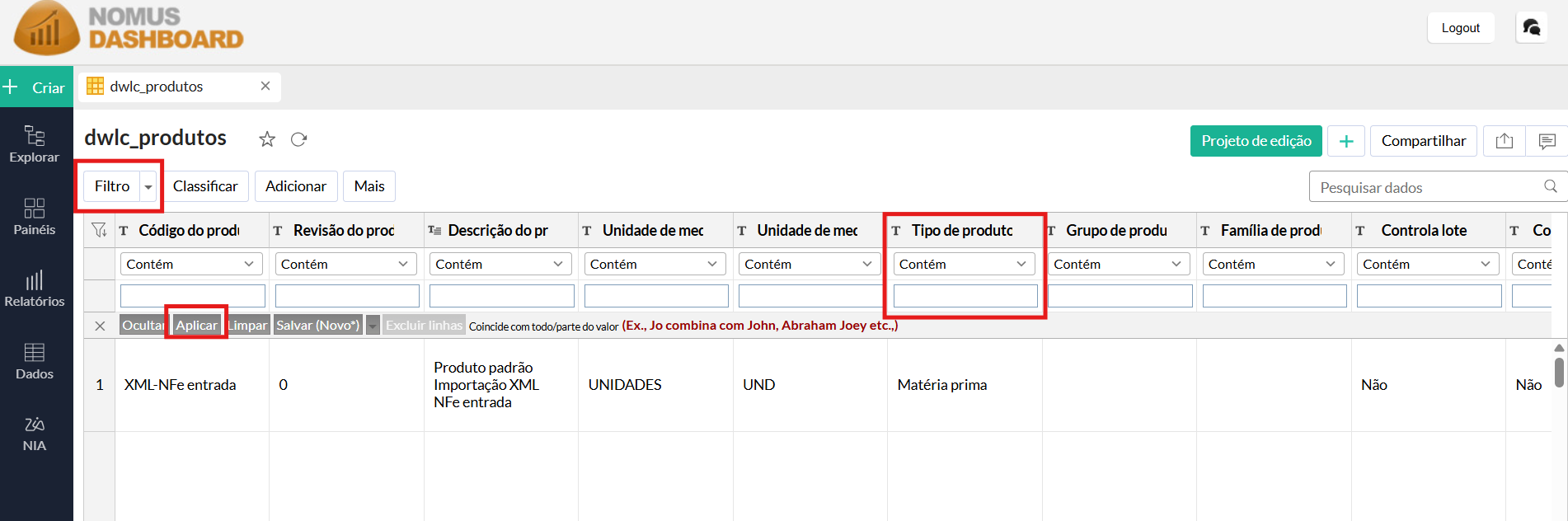
Task: Click the Excluir linhas button
Action: [x=424, y=325]
